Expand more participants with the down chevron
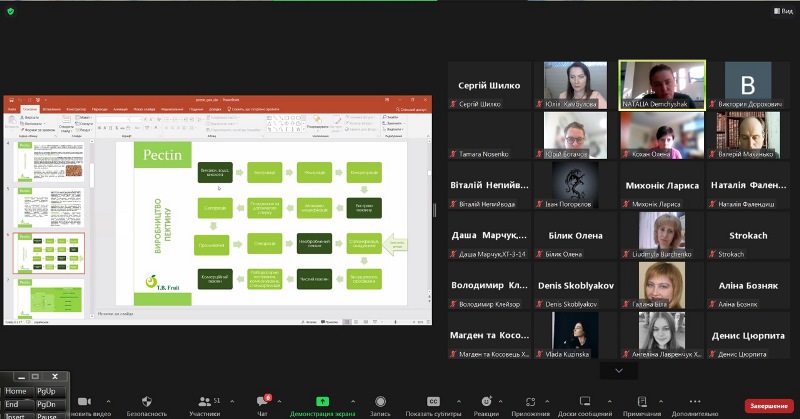 tap(618, 370)
